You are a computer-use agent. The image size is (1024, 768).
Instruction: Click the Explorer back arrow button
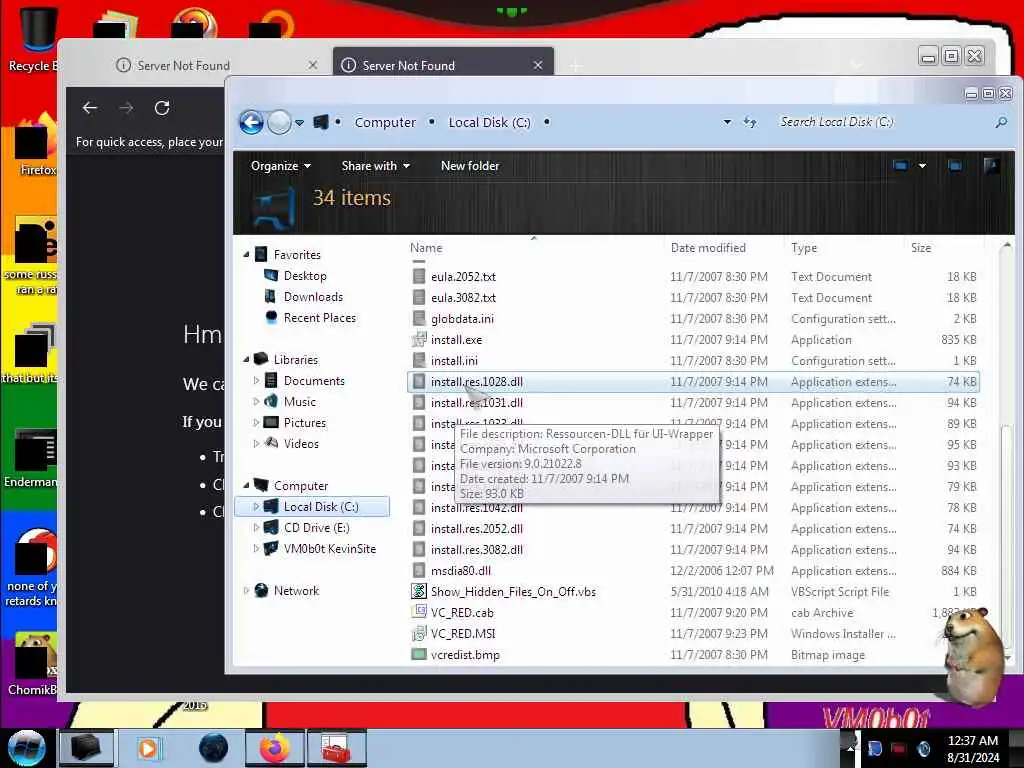251,122
